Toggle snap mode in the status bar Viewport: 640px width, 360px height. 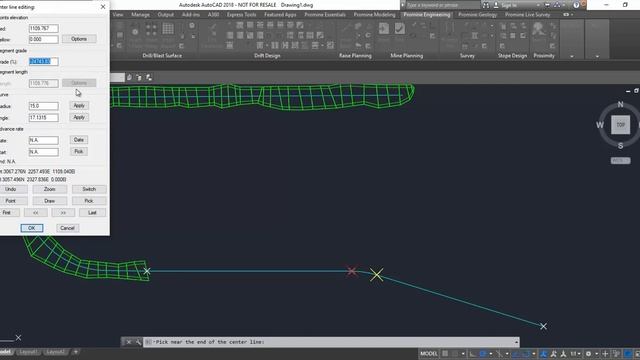[454, 353]
